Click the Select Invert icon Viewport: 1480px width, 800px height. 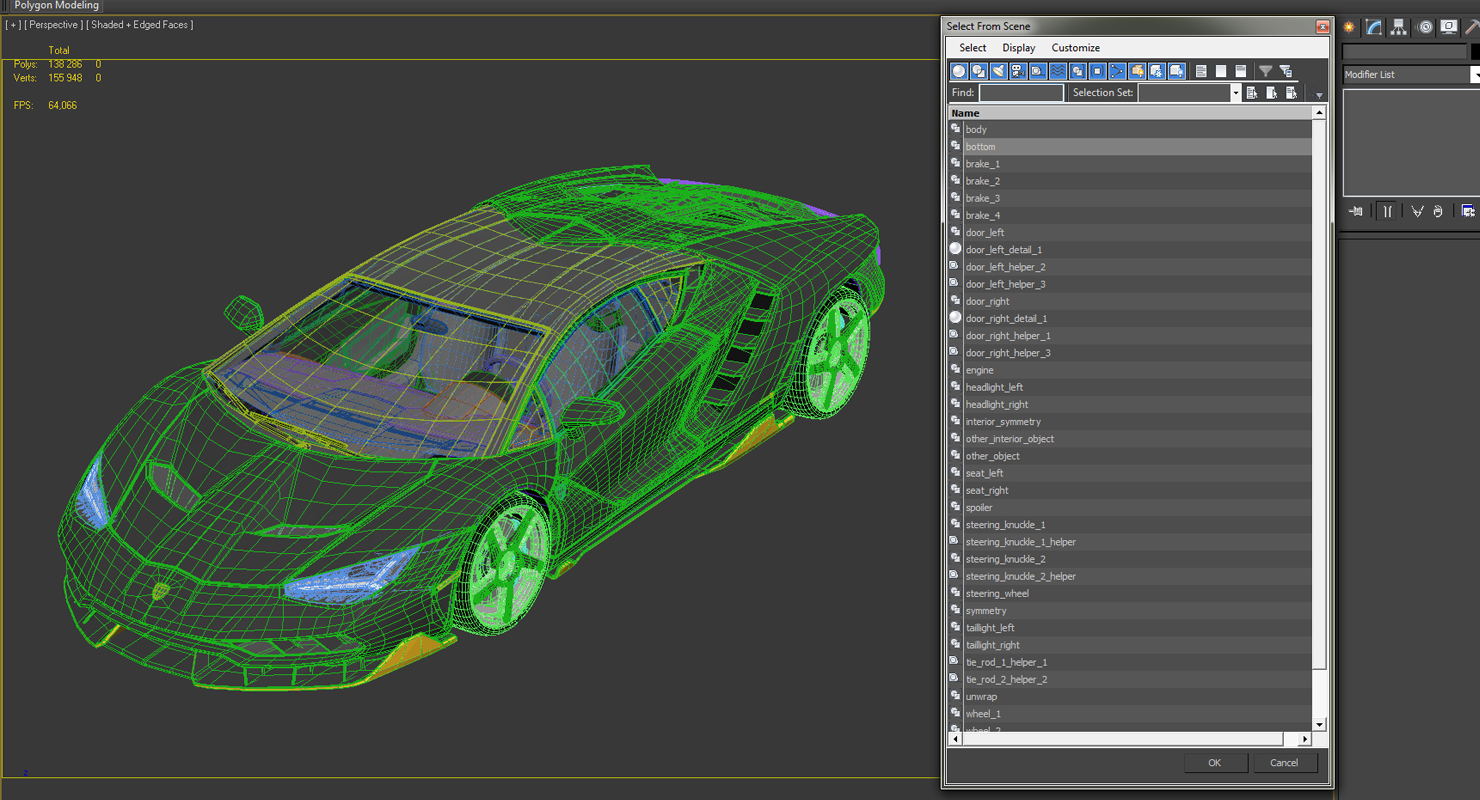1241,71
